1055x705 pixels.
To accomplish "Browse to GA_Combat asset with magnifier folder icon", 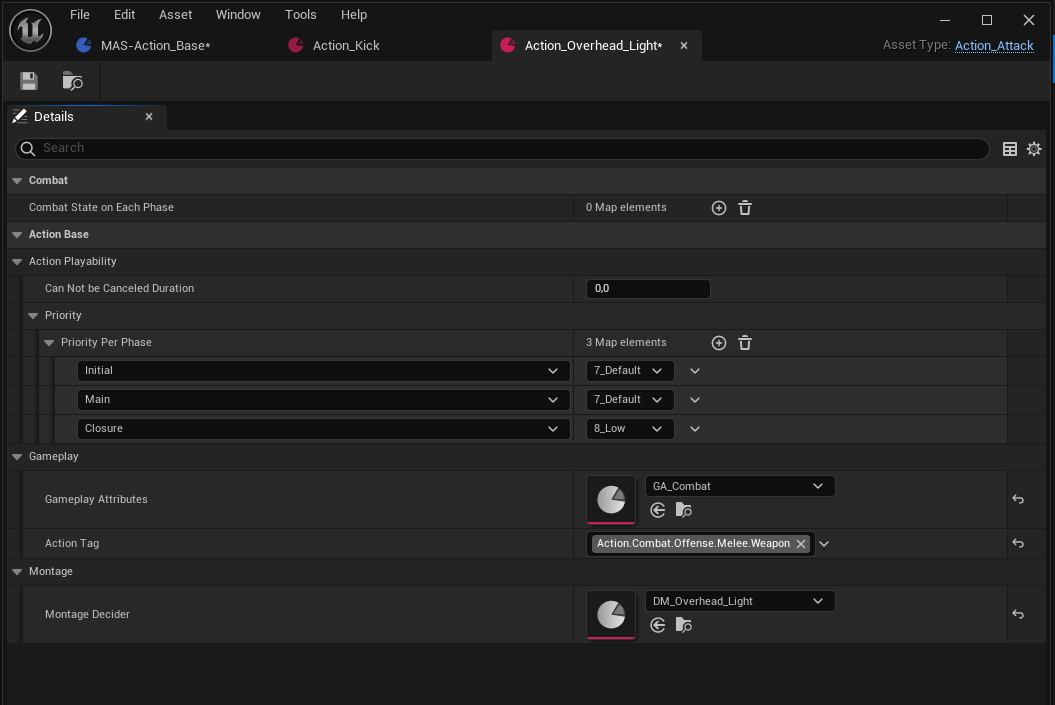I will tap(684, 510).
